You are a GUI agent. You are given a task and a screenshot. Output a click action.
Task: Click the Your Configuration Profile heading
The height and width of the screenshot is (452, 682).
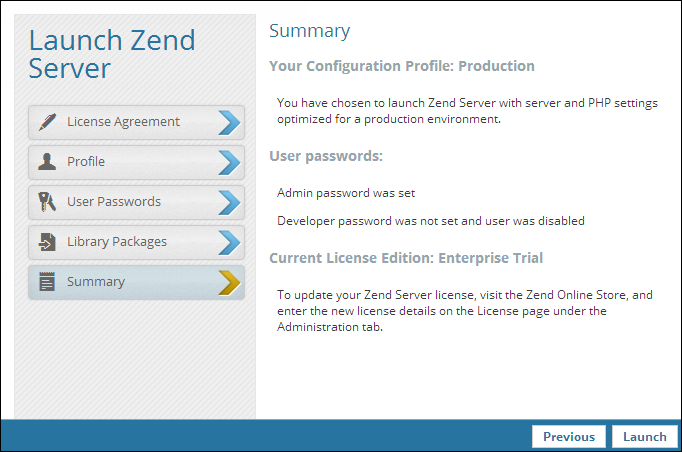[402, 66]
